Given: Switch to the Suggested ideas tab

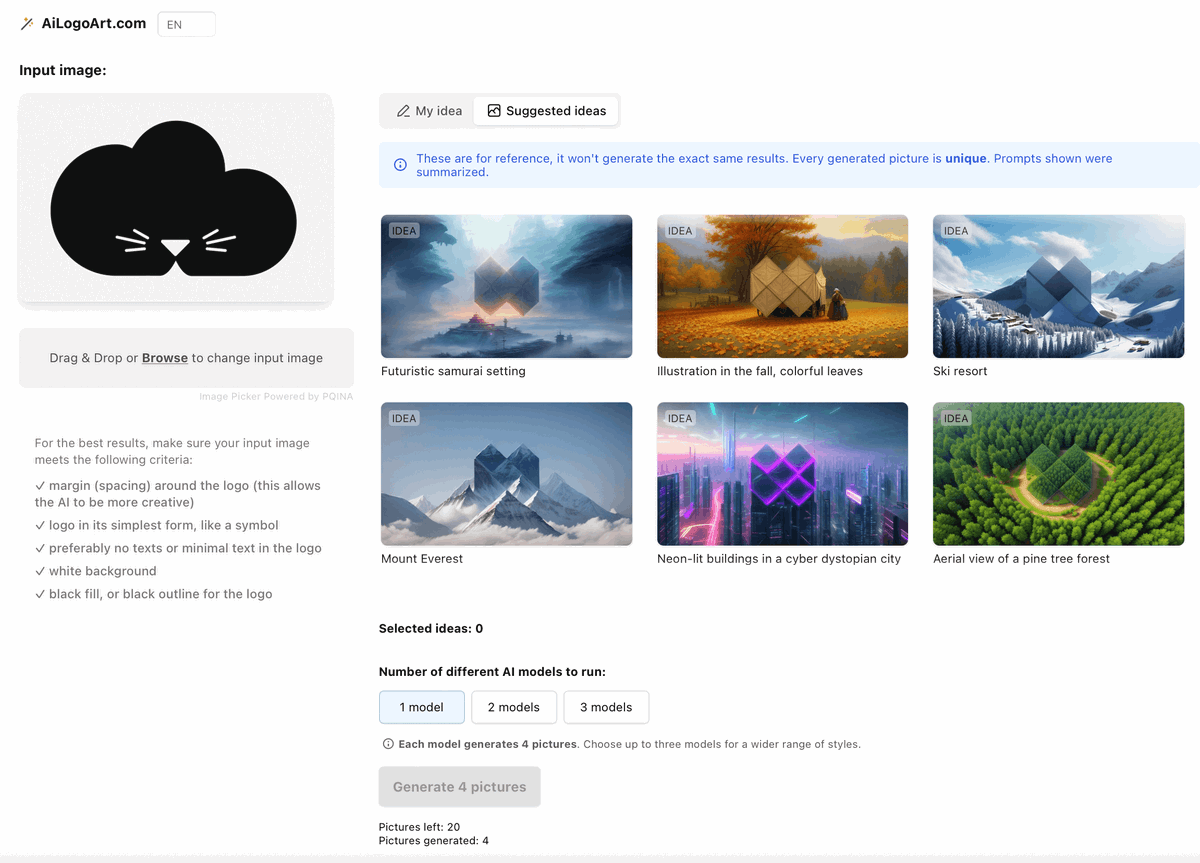Looking at the screenshot, I should [x=546, y=111].
